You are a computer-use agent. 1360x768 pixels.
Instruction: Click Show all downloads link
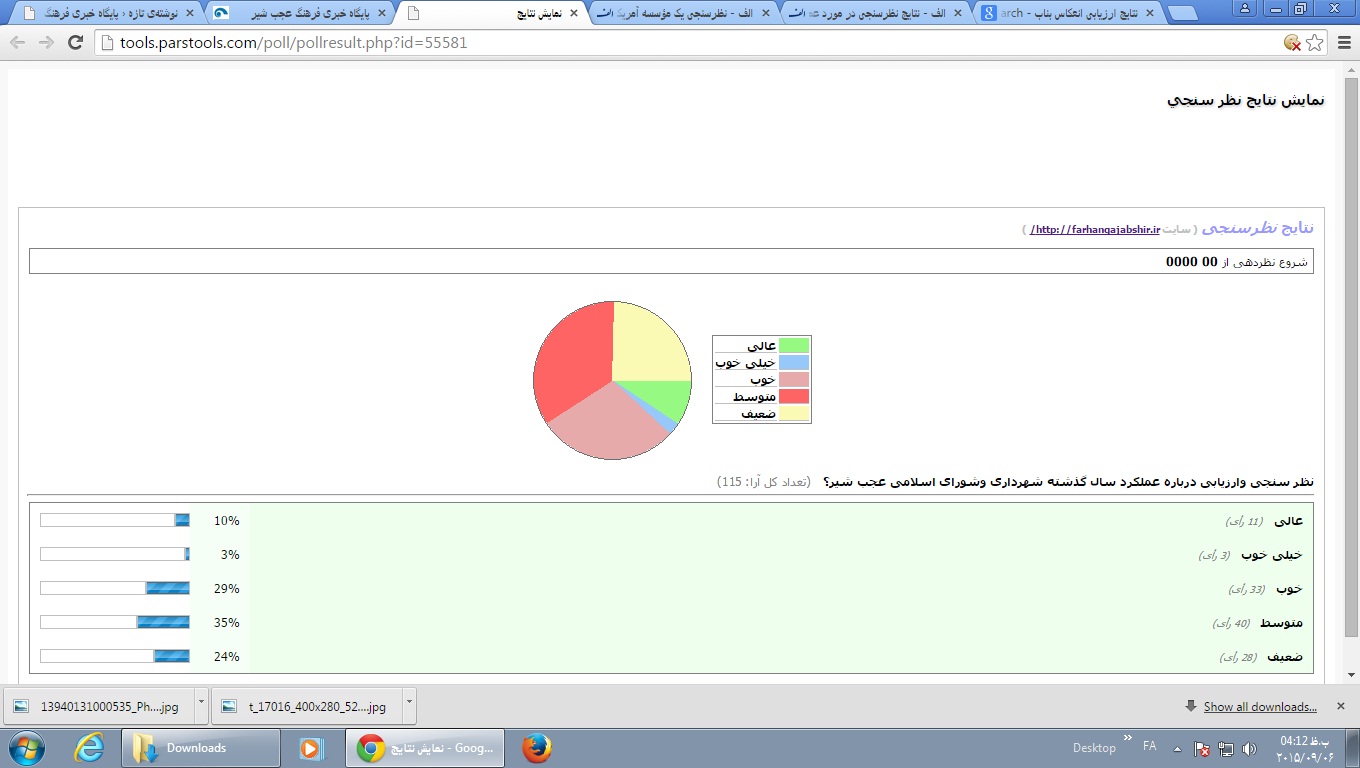click(1259, 707)
